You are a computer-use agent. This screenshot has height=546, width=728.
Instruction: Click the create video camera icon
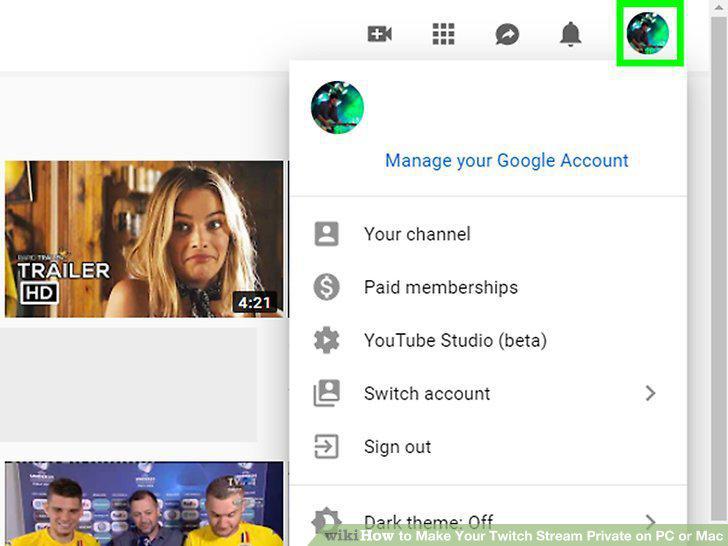click(x=379, y=34)
